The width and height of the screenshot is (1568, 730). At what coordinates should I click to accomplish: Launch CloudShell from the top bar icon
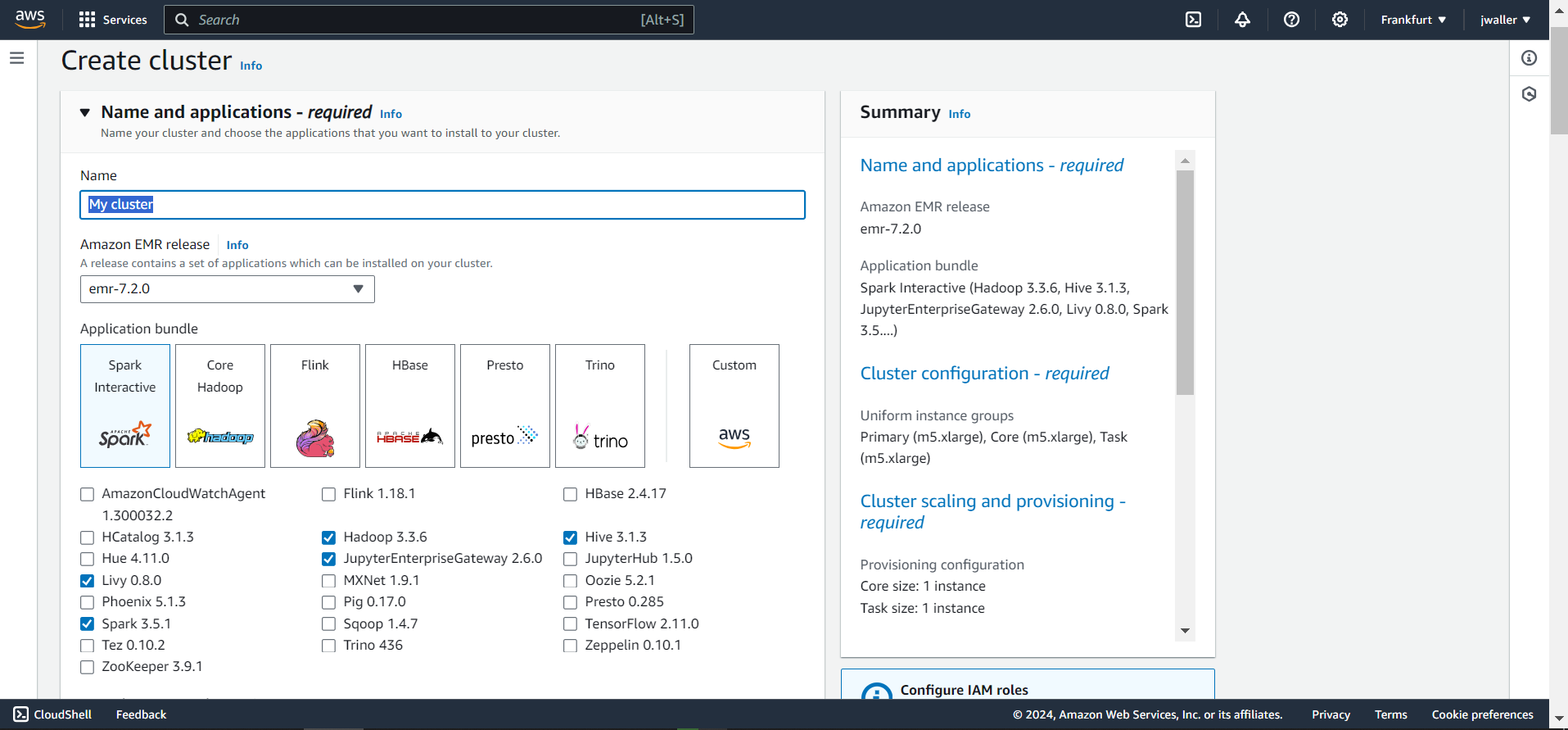(1194, 20)
